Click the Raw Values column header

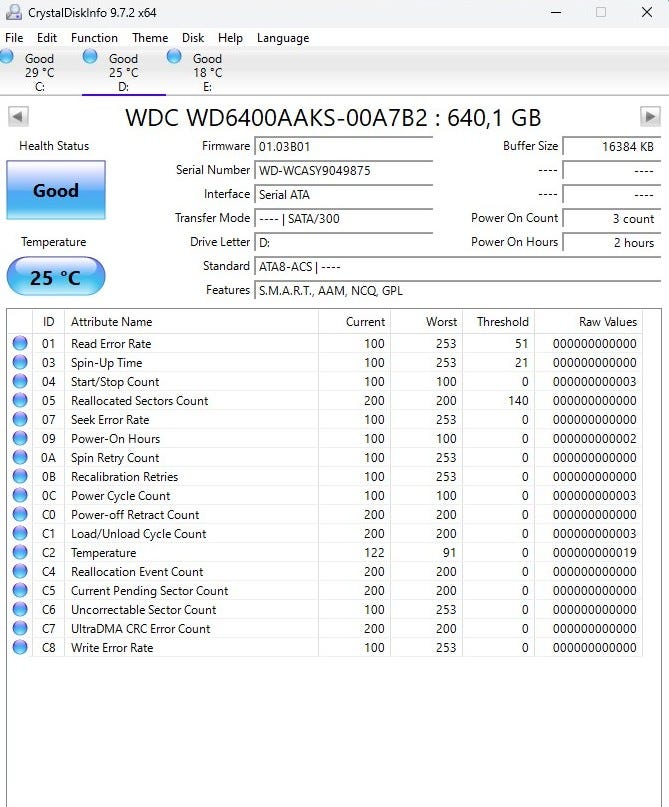pyautogui.click(x=589, y=322)
